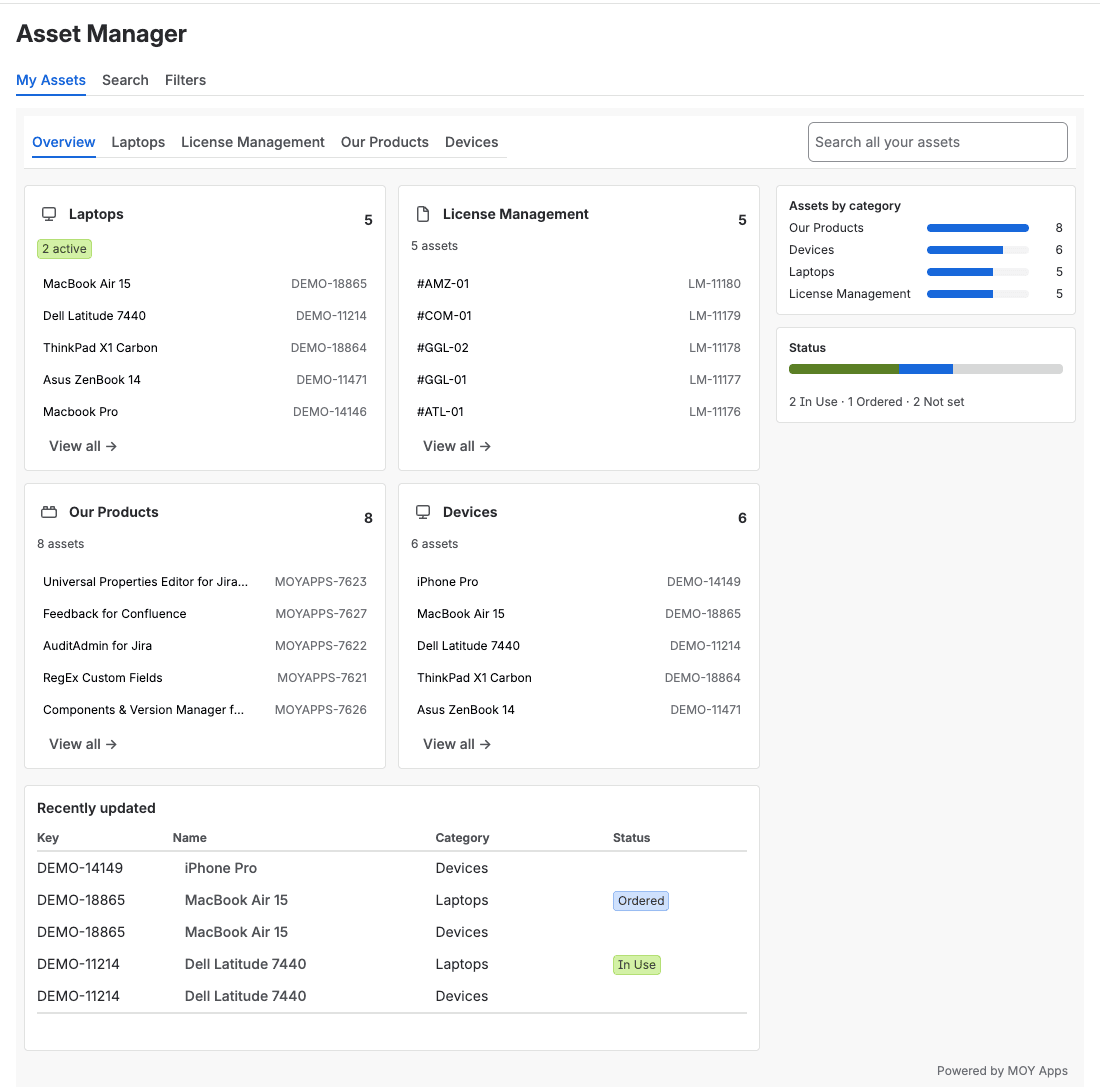Select the #AMZ-01 license row
This screenshot has width=1100, height=1091.
[x=579, y=284]
